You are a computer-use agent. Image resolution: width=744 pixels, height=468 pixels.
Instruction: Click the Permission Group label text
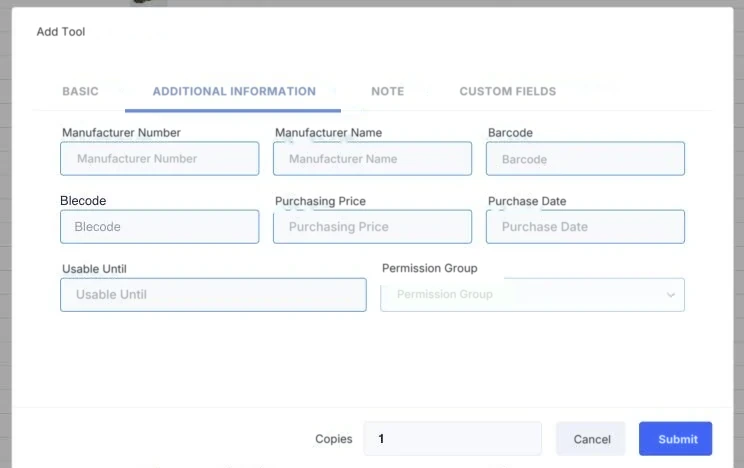click(429, 268)
